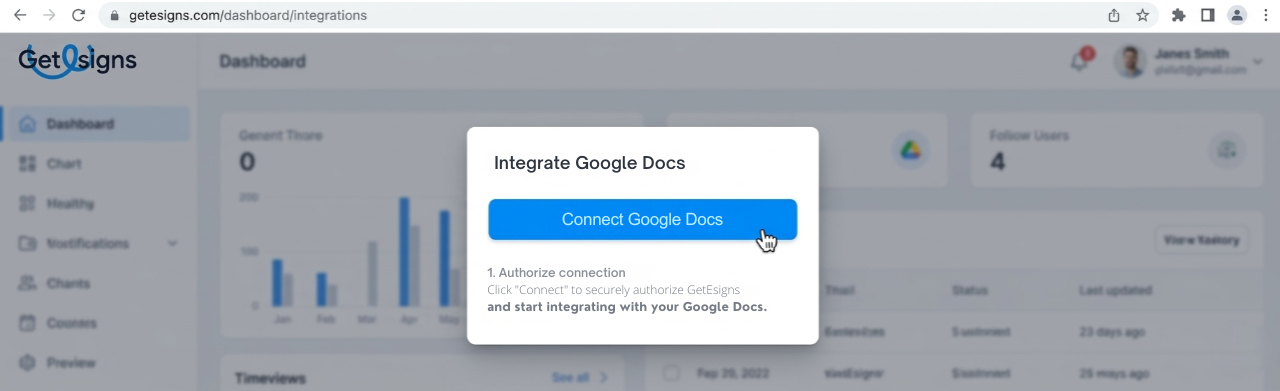This screenshot has width=1280, height=391.
Task: Click the Notifications folder icon in sidebar
Action: (x=28, y=243)
